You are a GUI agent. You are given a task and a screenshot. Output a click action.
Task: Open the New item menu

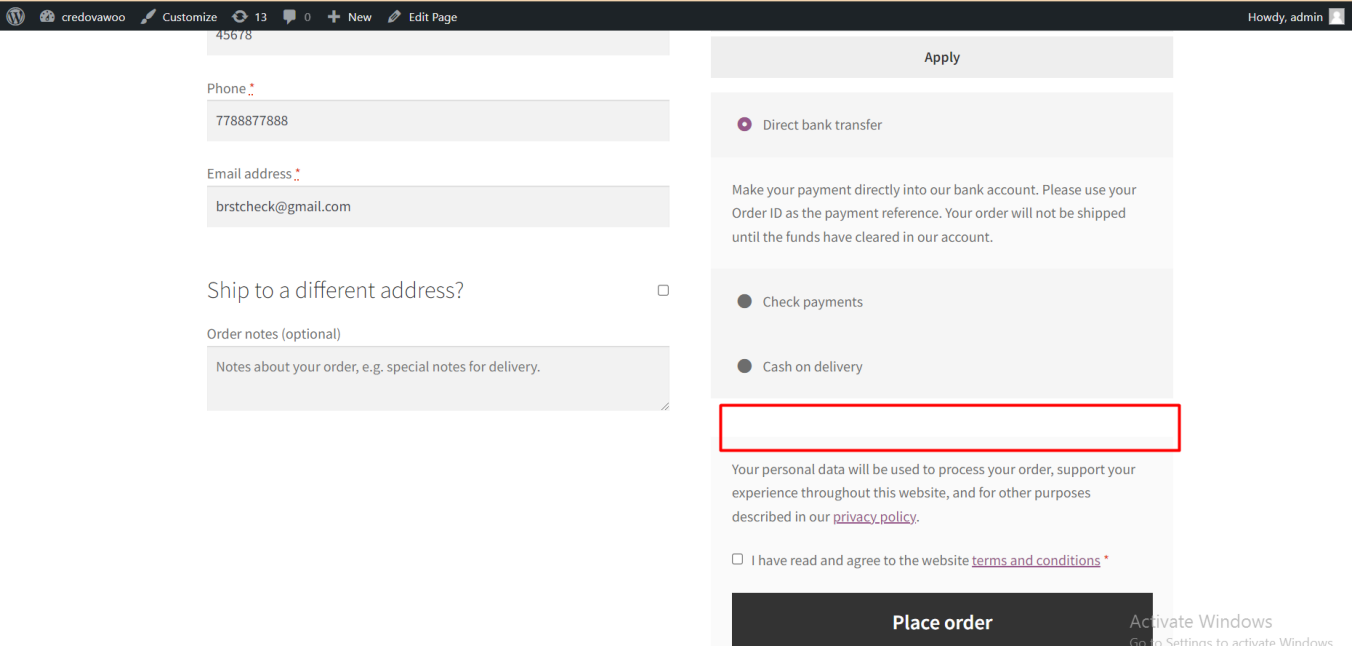click(x=349, y=16)
